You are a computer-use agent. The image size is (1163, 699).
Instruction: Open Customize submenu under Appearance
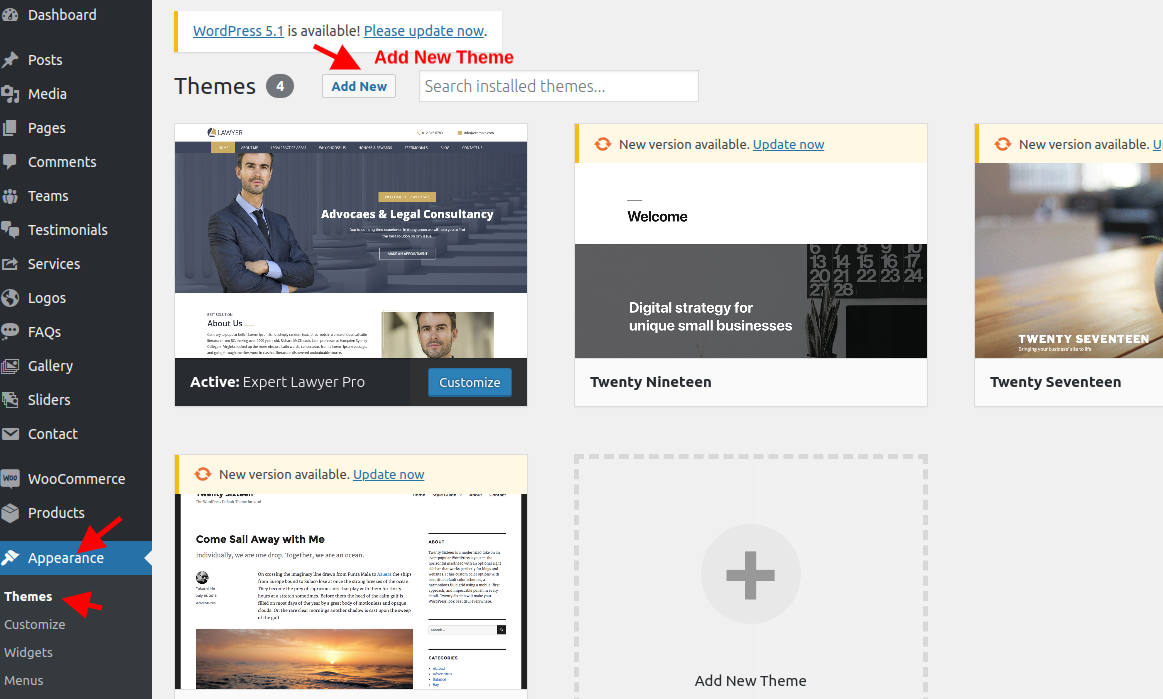tap(35, 625)
